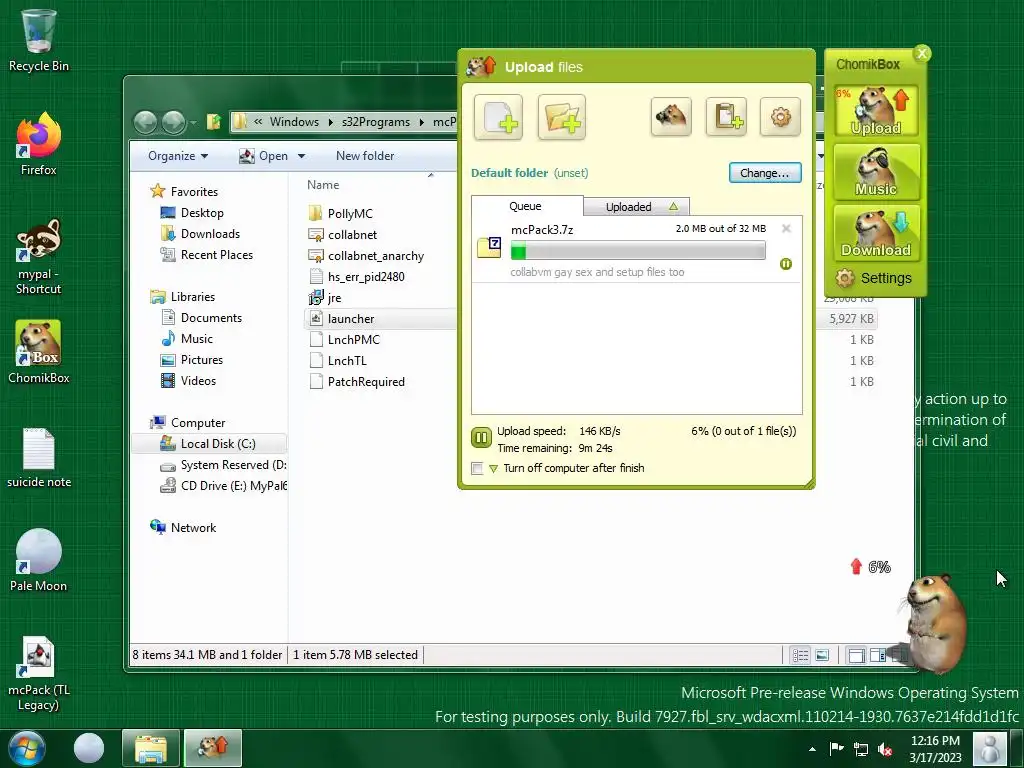The image size is (1024, 768).
Task: Open ChomikBox Settings
Action: click(874, 278)
